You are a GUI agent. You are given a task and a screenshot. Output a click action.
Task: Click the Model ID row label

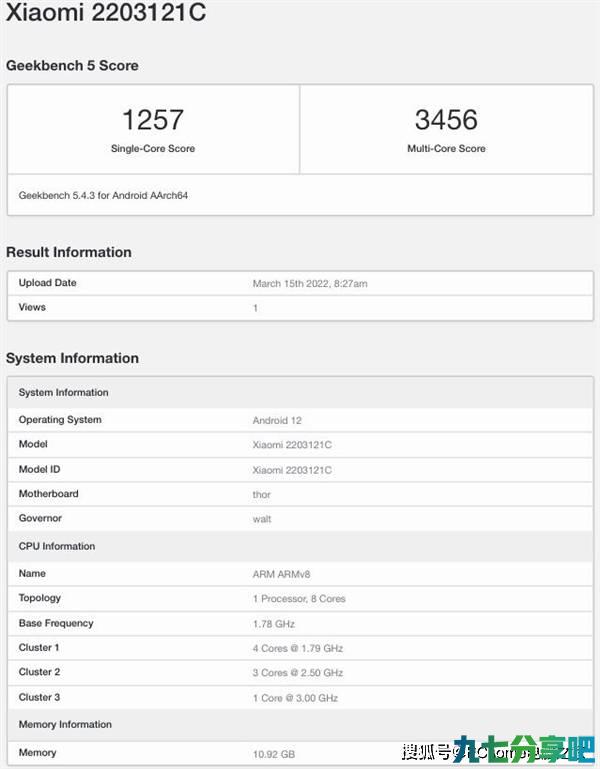tap(39, 469)
